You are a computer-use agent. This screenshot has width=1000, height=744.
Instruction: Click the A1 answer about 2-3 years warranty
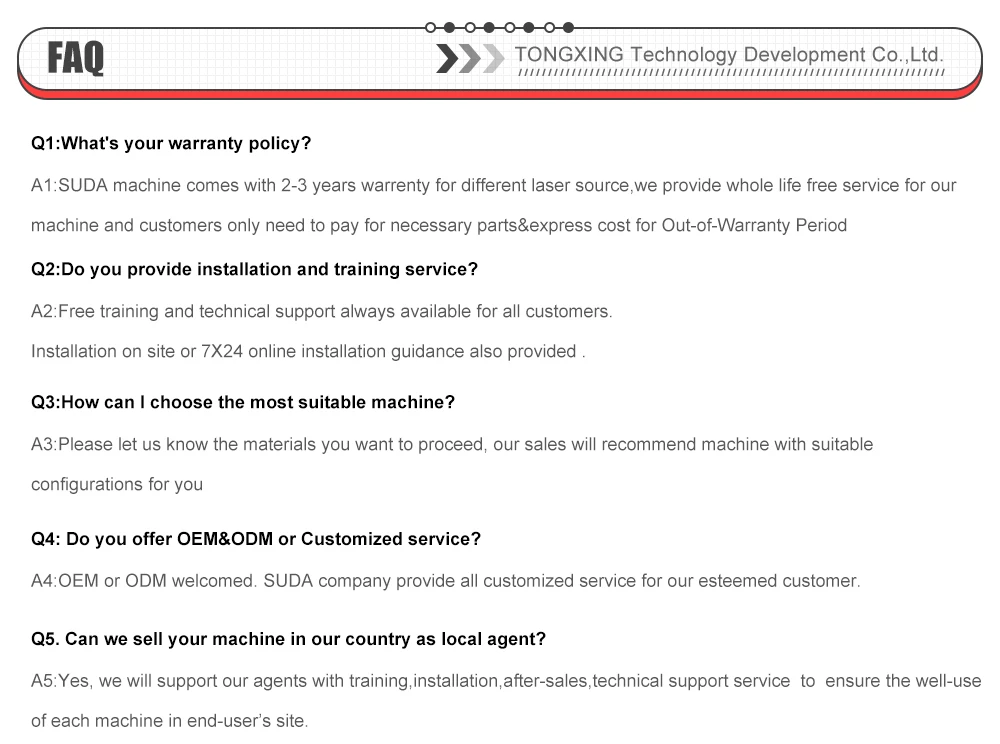pyautogui.click(x=493, y=185)
